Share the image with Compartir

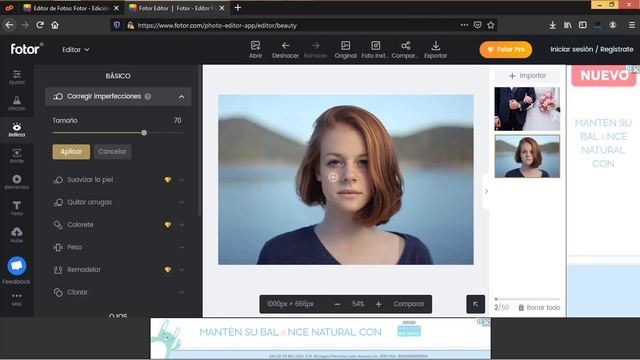tap(405, 50)
